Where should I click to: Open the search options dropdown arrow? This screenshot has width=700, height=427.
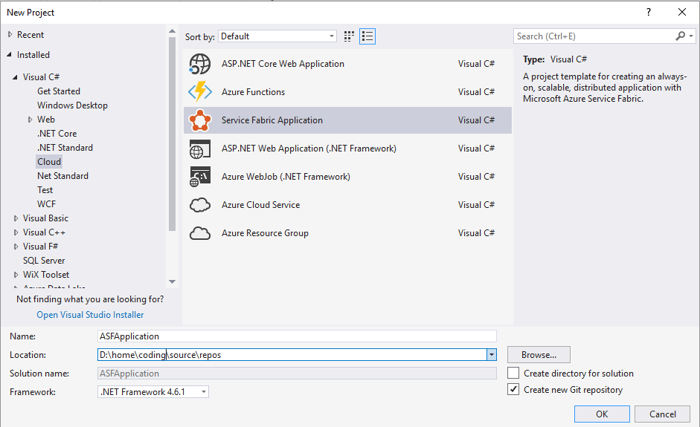coord(691,36)
